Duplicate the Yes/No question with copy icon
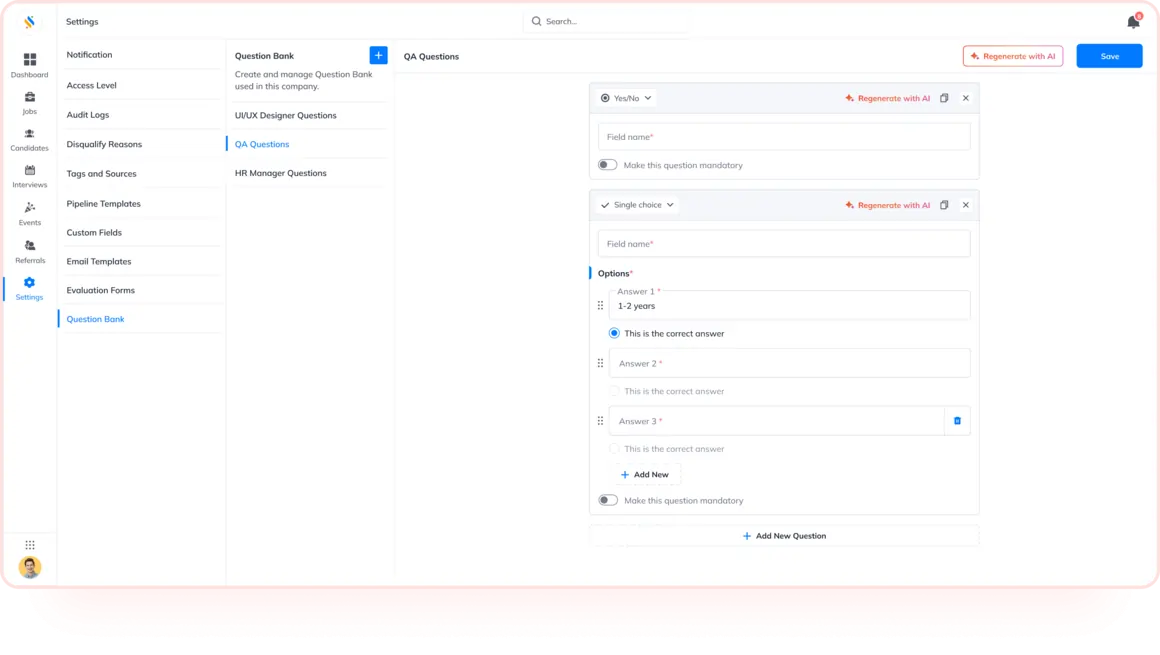 click(944, 98)
